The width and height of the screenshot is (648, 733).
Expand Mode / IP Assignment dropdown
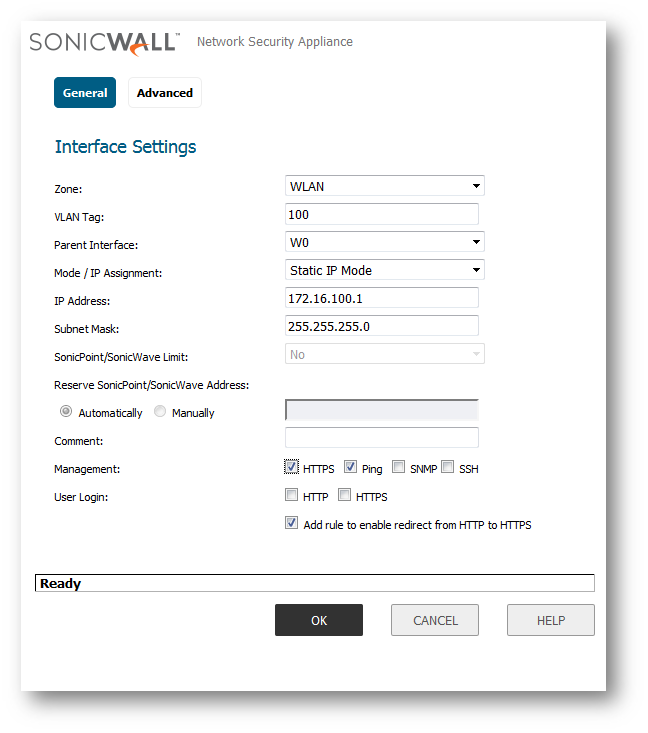[384, 270]
